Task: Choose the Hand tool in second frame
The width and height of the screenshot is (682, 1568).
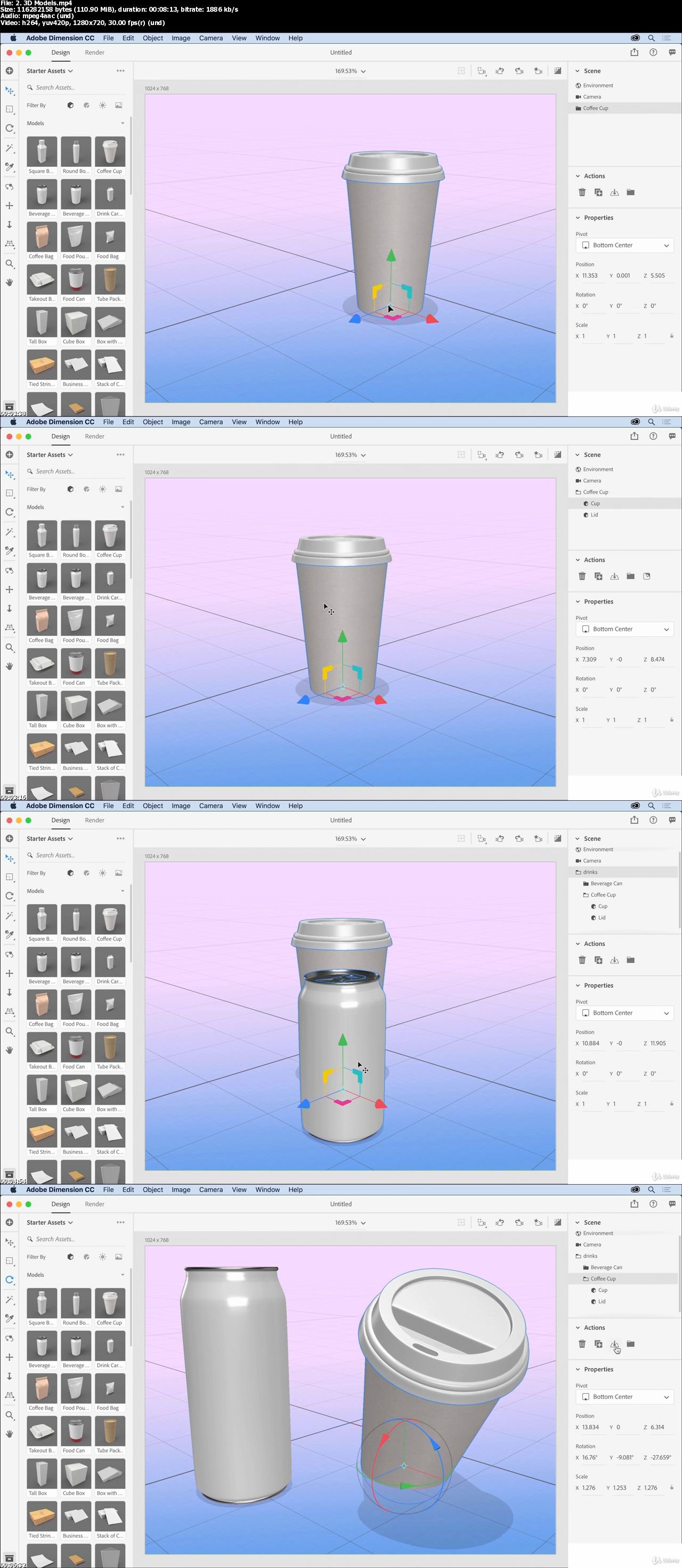Action: 9,666
